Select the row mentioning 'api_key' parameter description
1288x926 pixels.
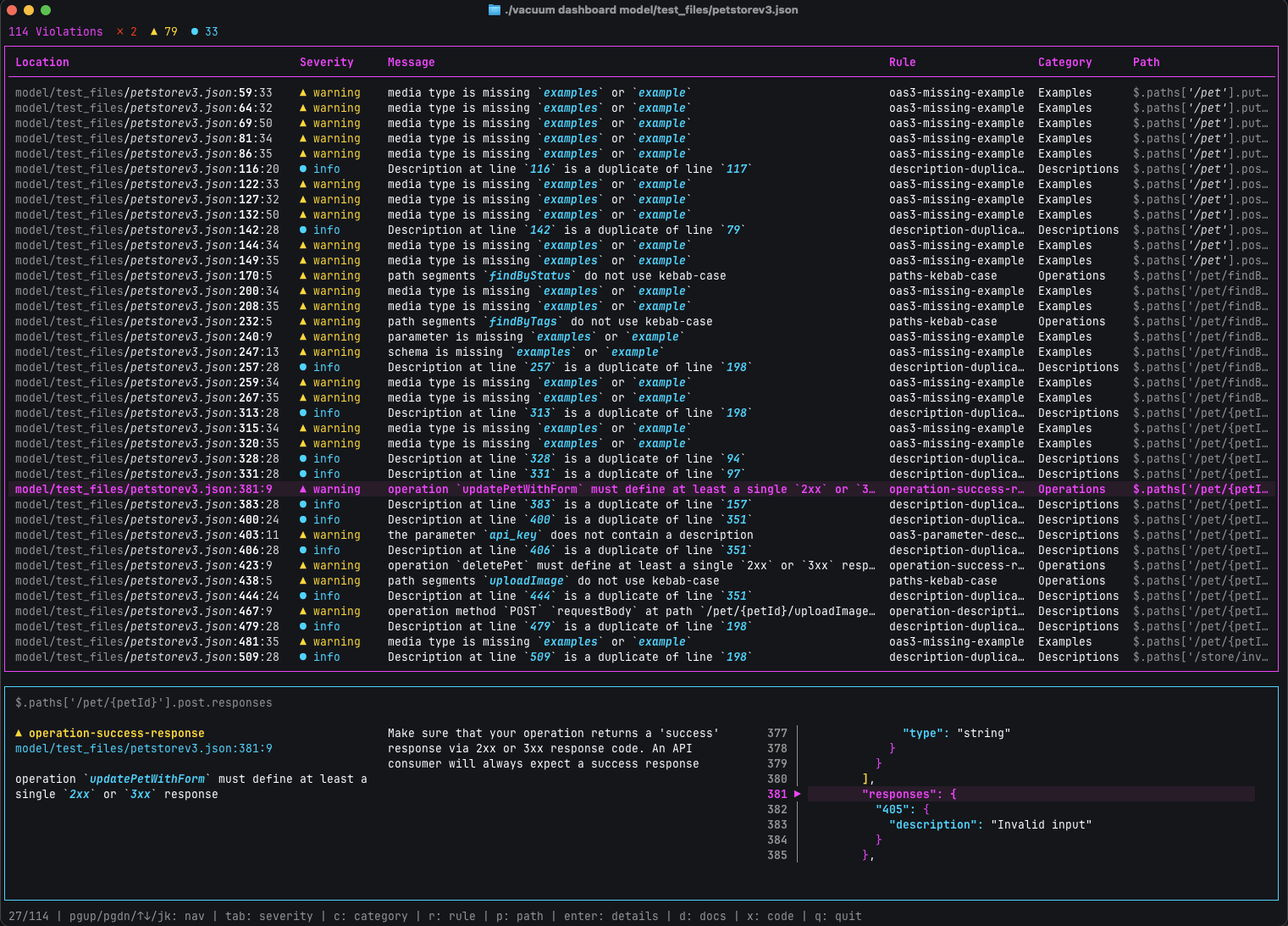point(642,535)
